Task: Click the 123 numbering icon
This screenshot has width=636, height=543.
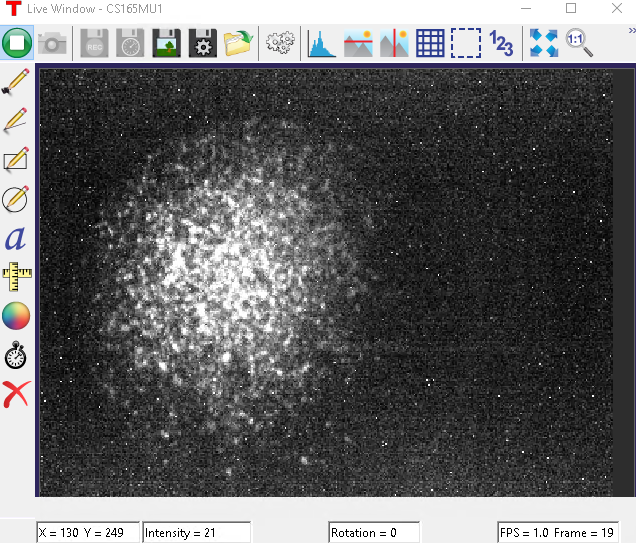Action: point(501,43)
